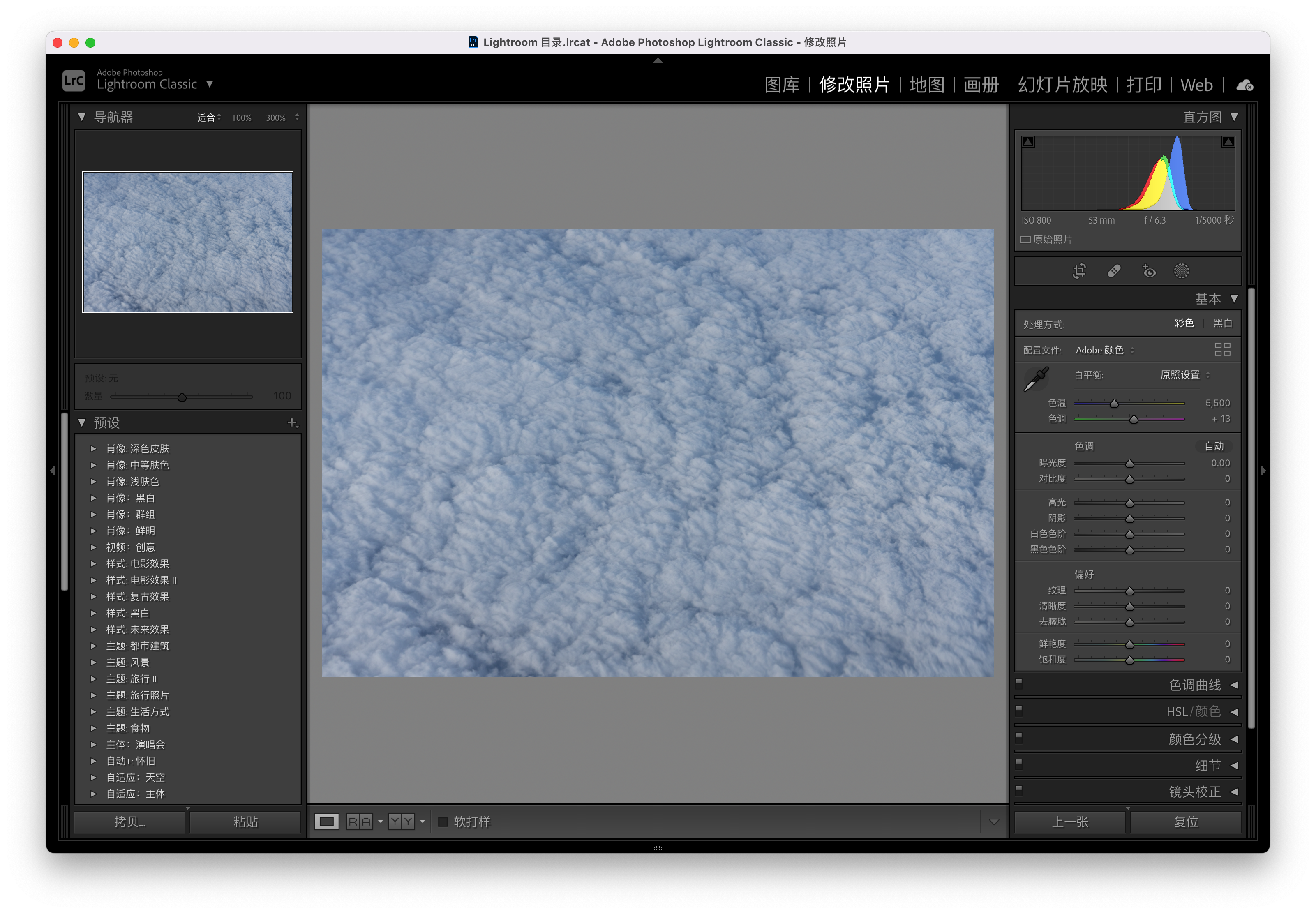Viewport: 1316px width, 914px height.
Task: Select the Crop overlay tool
Action: (1079, 271)
